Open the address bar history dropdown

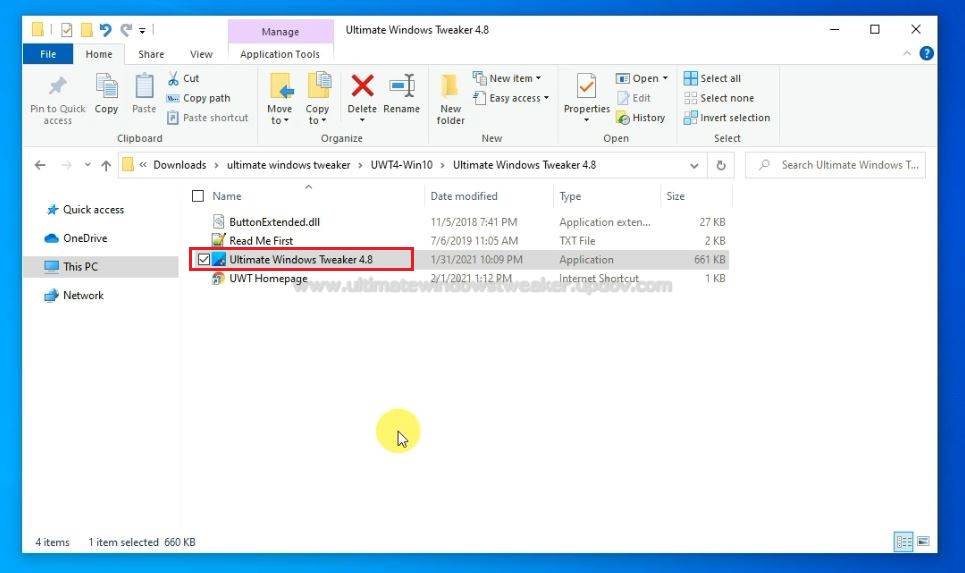[x=694, y=165]
